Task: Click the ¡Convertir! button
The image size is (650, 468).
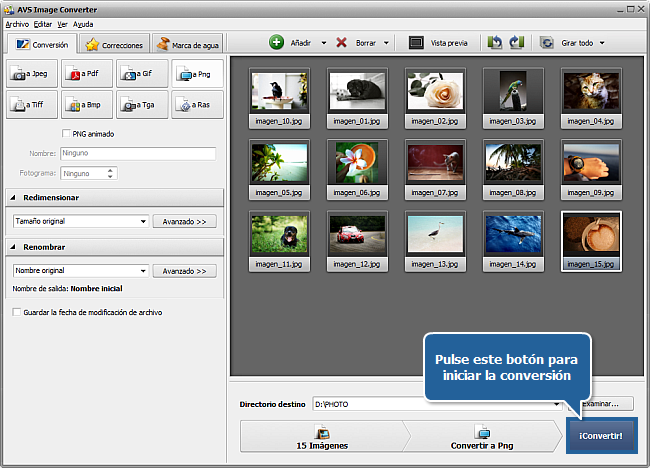Action: 600,436
